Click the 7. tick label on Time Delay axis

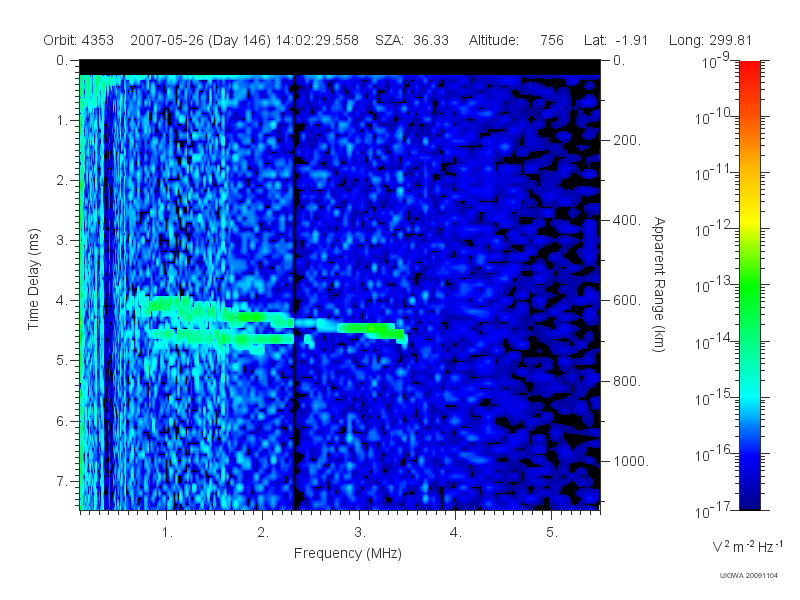pyautogui.click(x=62, y=481)
